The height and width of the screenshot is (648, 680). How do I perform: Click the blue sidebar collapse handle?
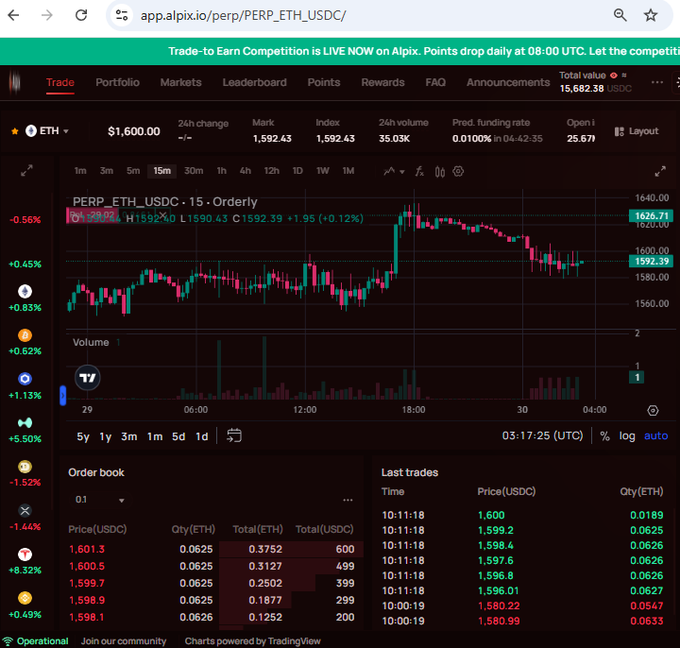point(63,395)
